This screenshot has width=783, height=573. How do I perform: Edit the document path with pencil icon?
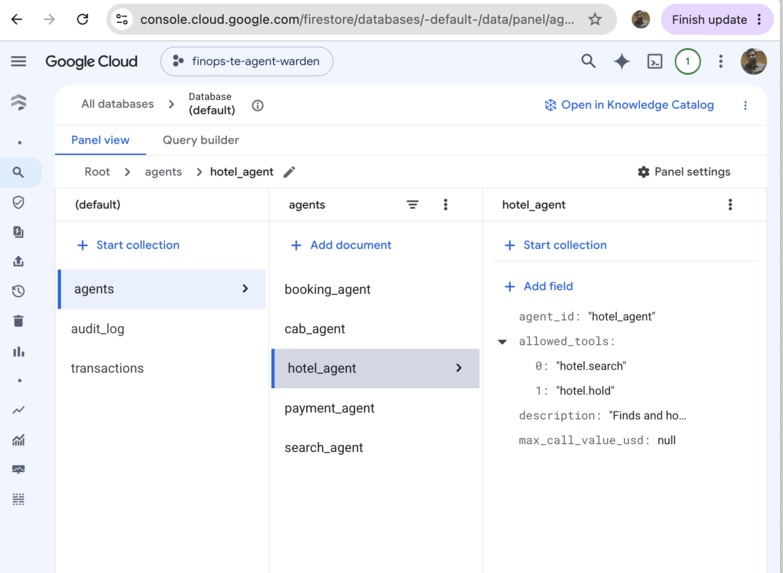tap(289, 172)
